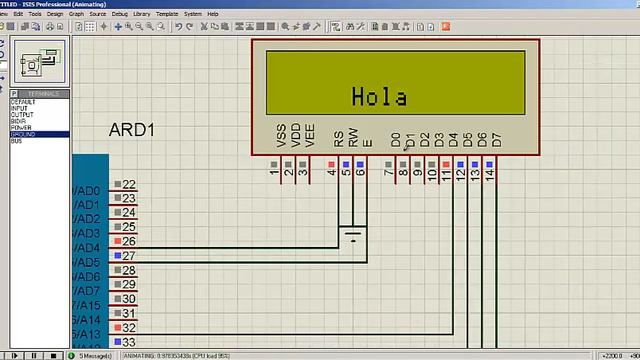
Task: Click the Block Copy icon
Action: pyautogui.click(x=239, y=27)
